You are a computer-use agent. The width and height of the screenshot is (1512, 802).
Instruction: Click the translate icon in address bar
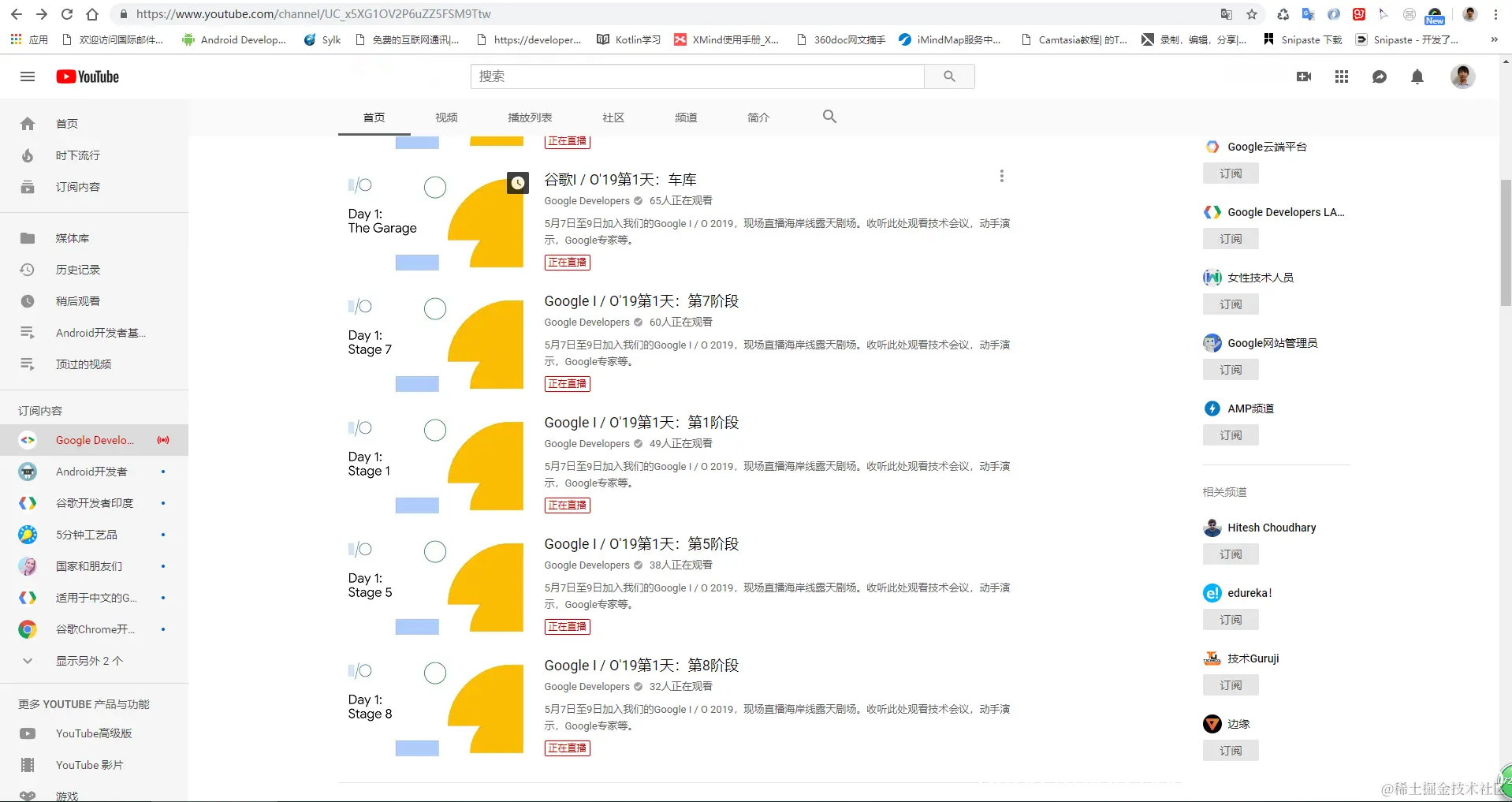point(1224,13)
